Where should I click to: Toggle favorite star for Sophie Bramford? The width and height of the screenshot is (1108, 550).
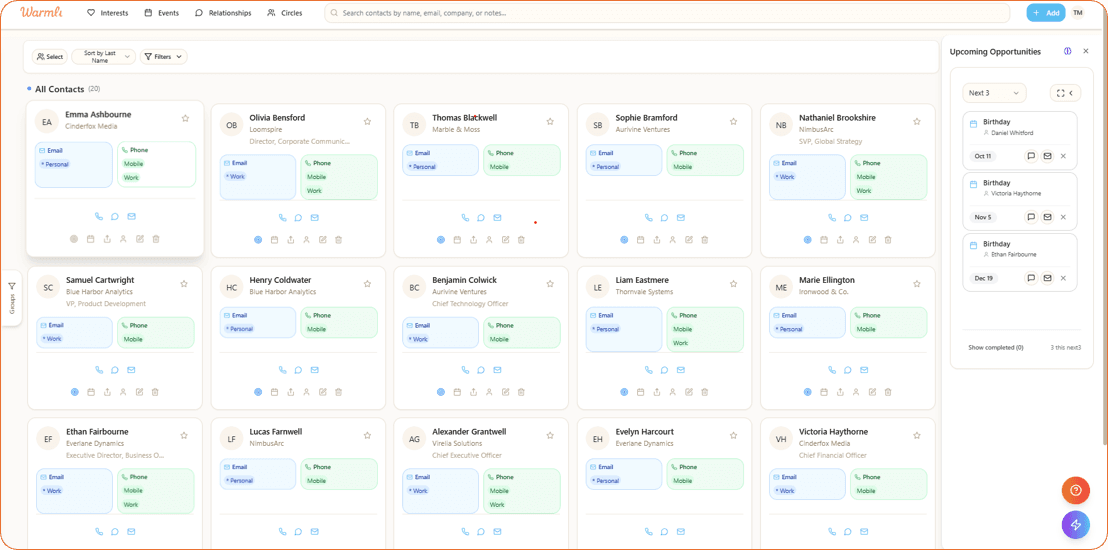[x=733, y=122]
